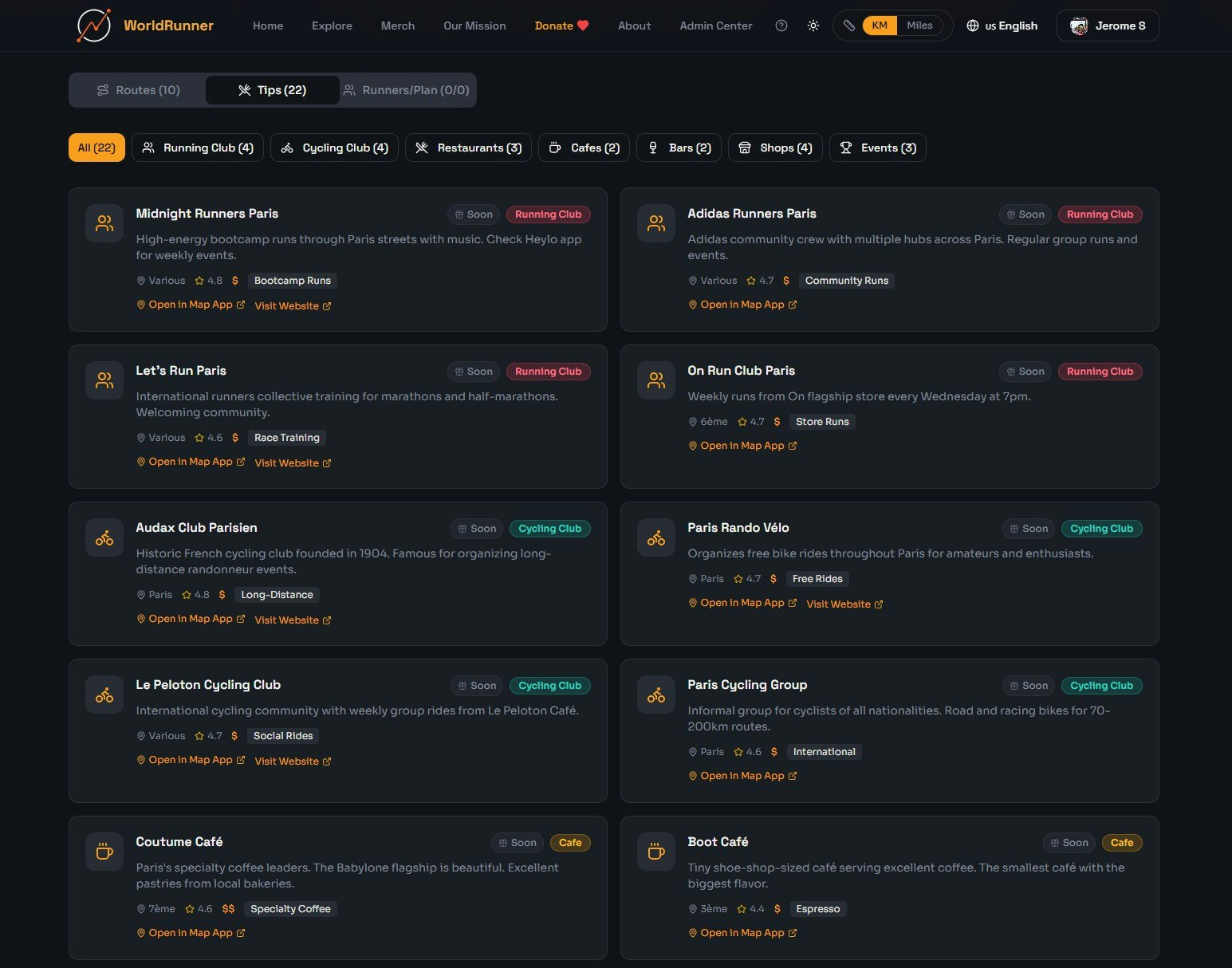Screen dimensions: 1232x968
Task: Click Le Peloton Cycling Club bike icon
Action: (x=104, y=695)
